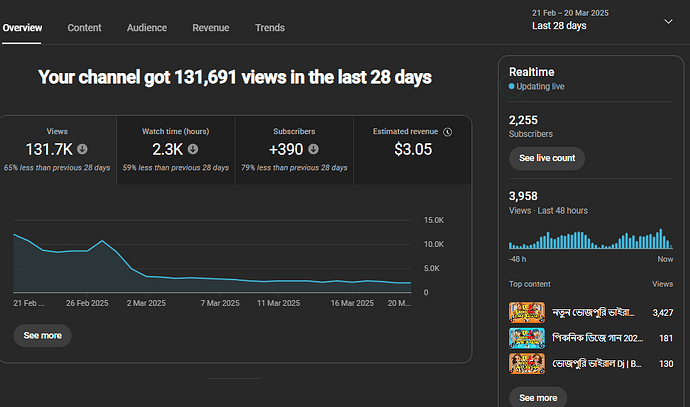
Task: Expand the Last 28 days date range dropdown
Action: 667,20
